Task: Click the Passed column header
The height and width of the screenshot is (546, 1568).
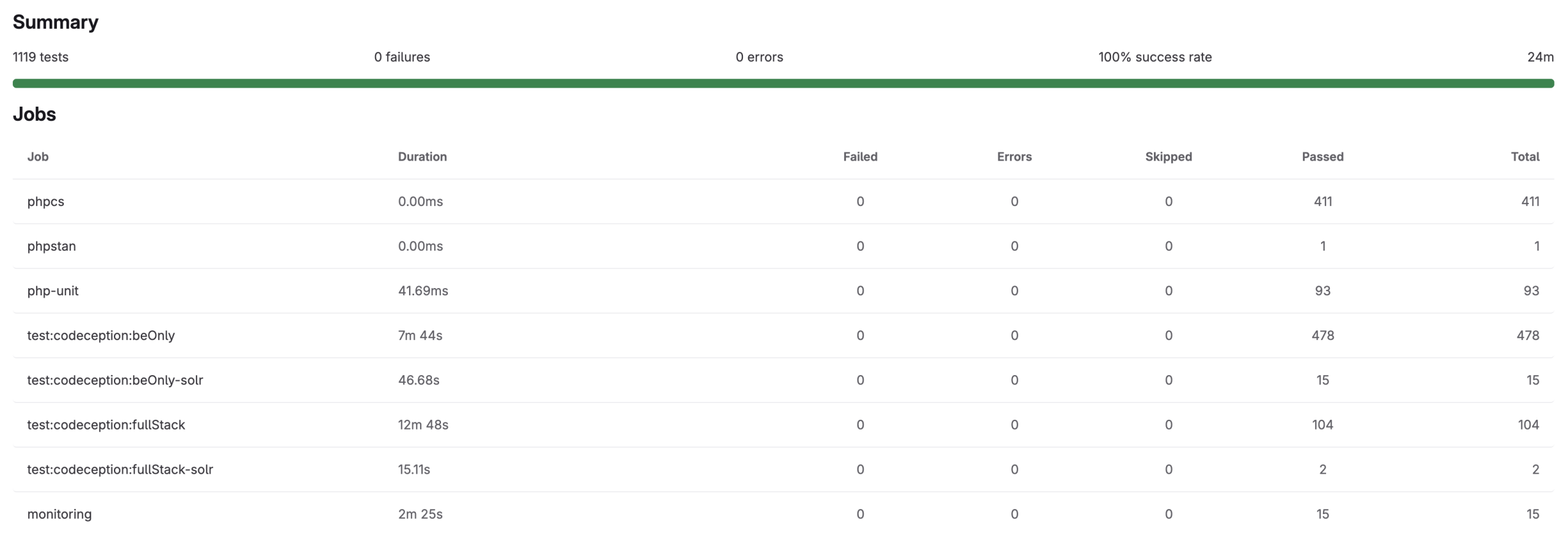Action: (x=1322, y=157)
